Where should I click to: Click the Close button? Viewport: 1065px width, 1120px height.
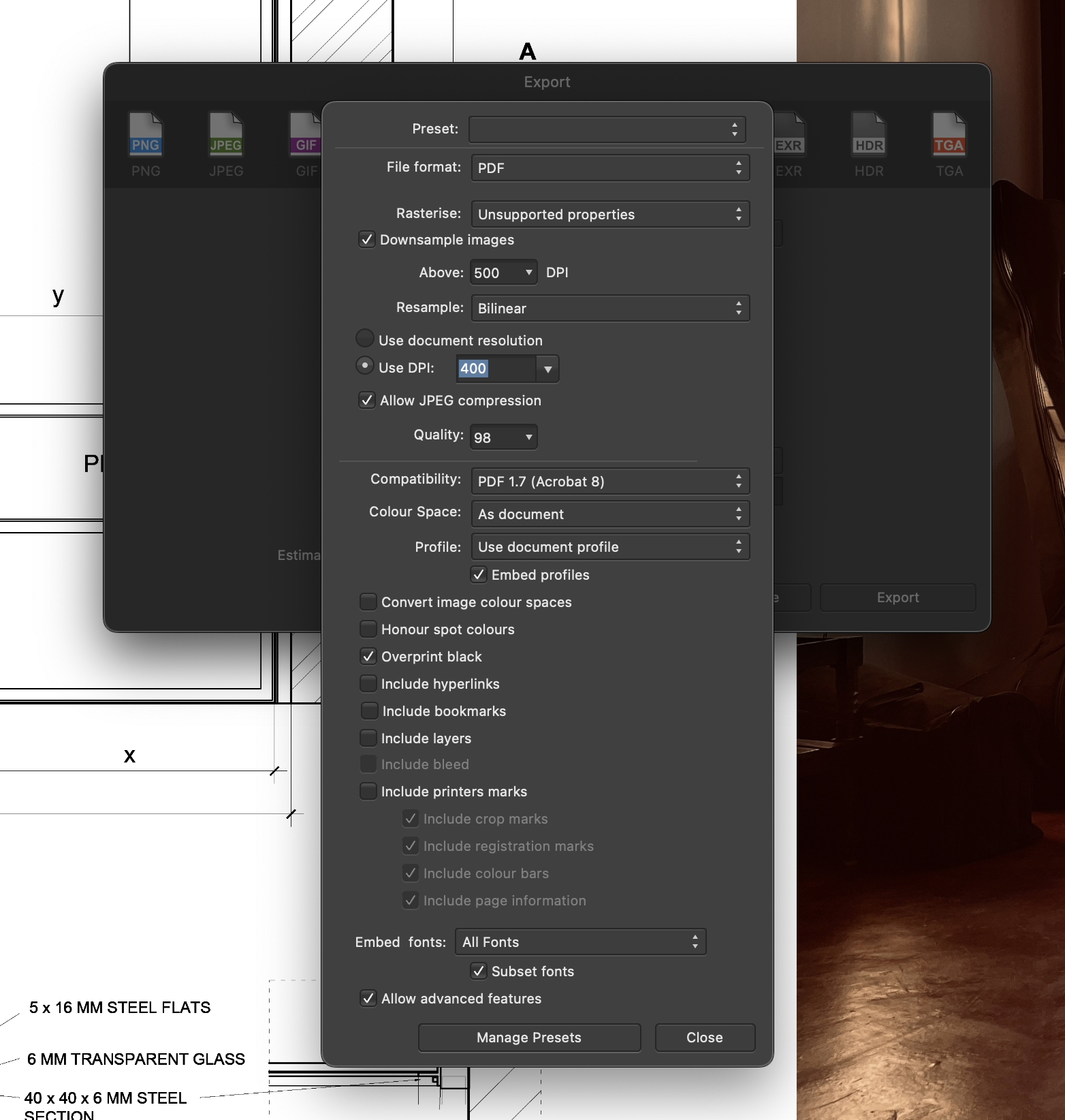point(705,1038)
